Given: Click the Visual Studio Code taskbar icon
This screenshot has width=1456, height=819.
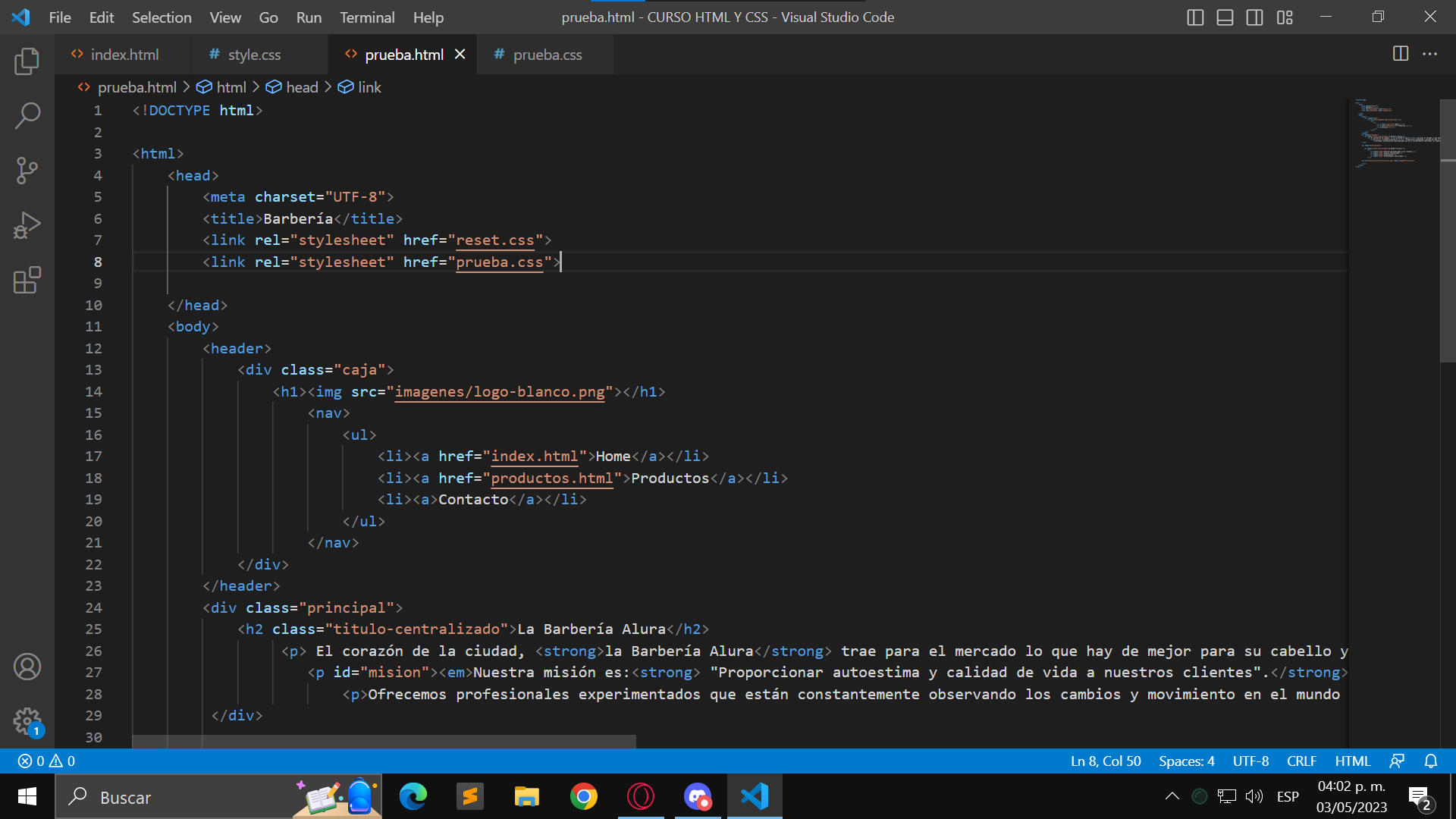Looking at the screenshot, I should 755,796.
